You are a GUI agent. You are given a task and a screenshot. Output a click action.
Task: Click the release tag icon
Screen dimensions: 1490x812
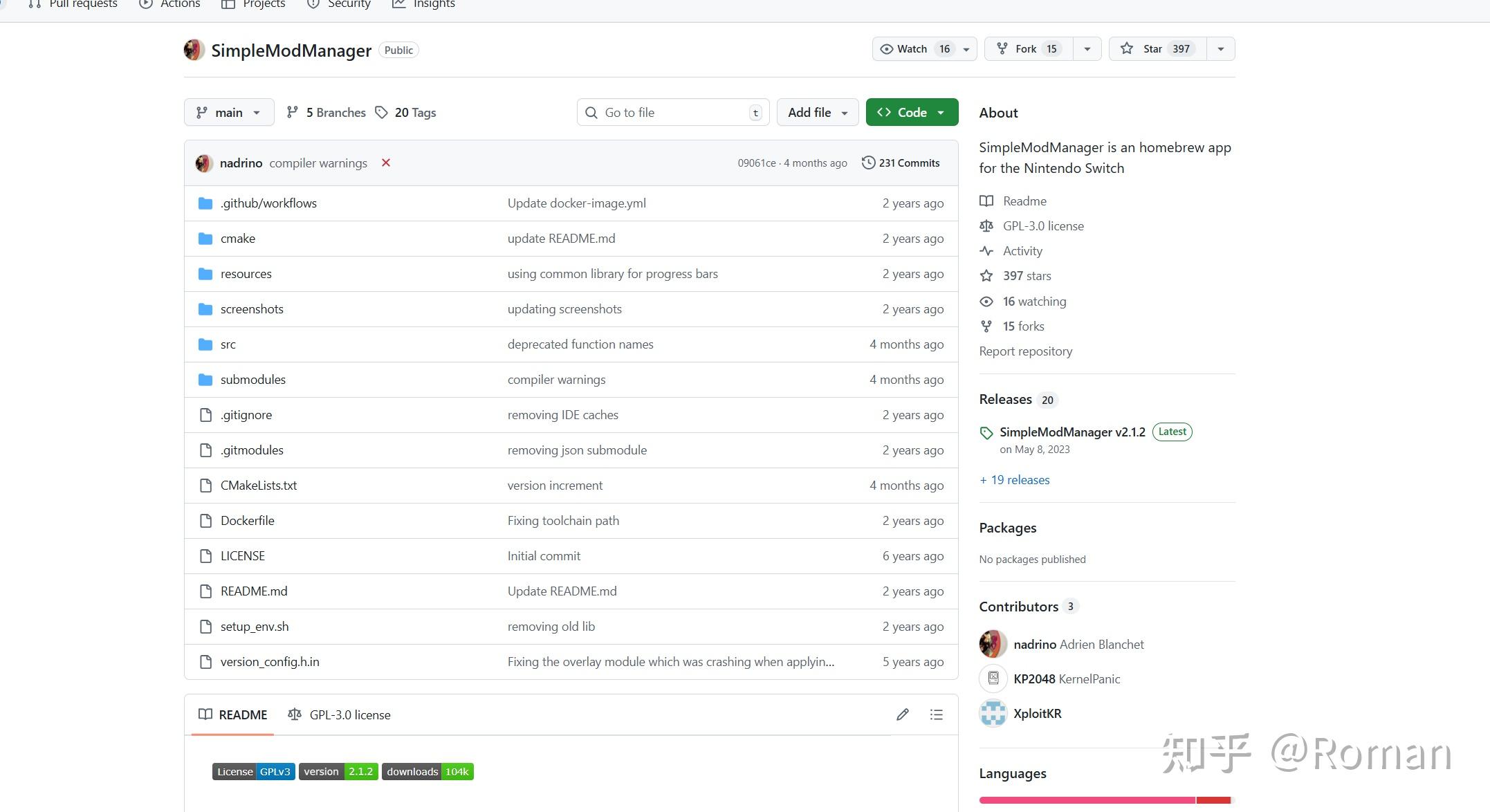click(x=986, y=433)
